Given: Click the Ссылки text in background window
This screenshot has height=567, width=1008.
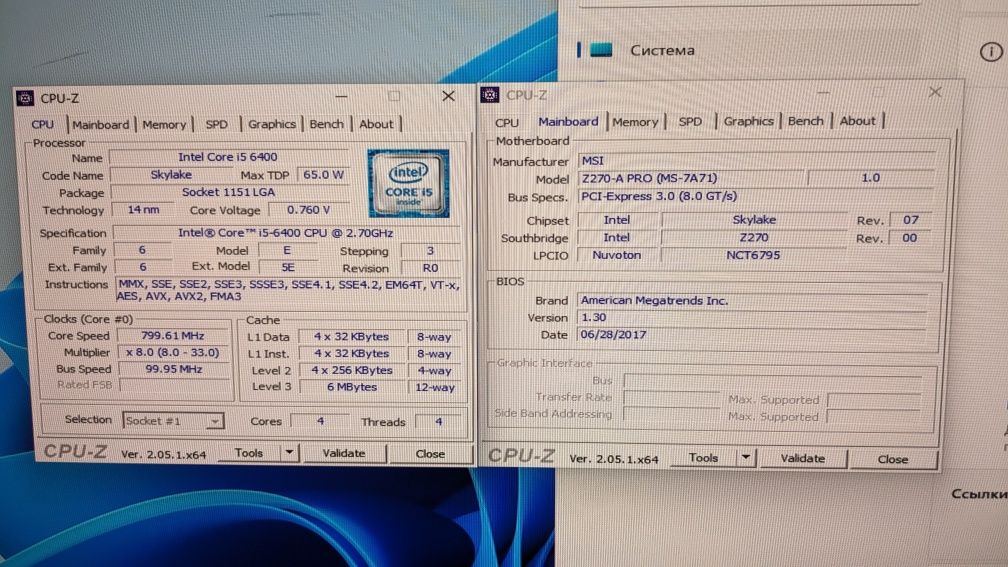Looking at the screenshot, I should 978,494.
